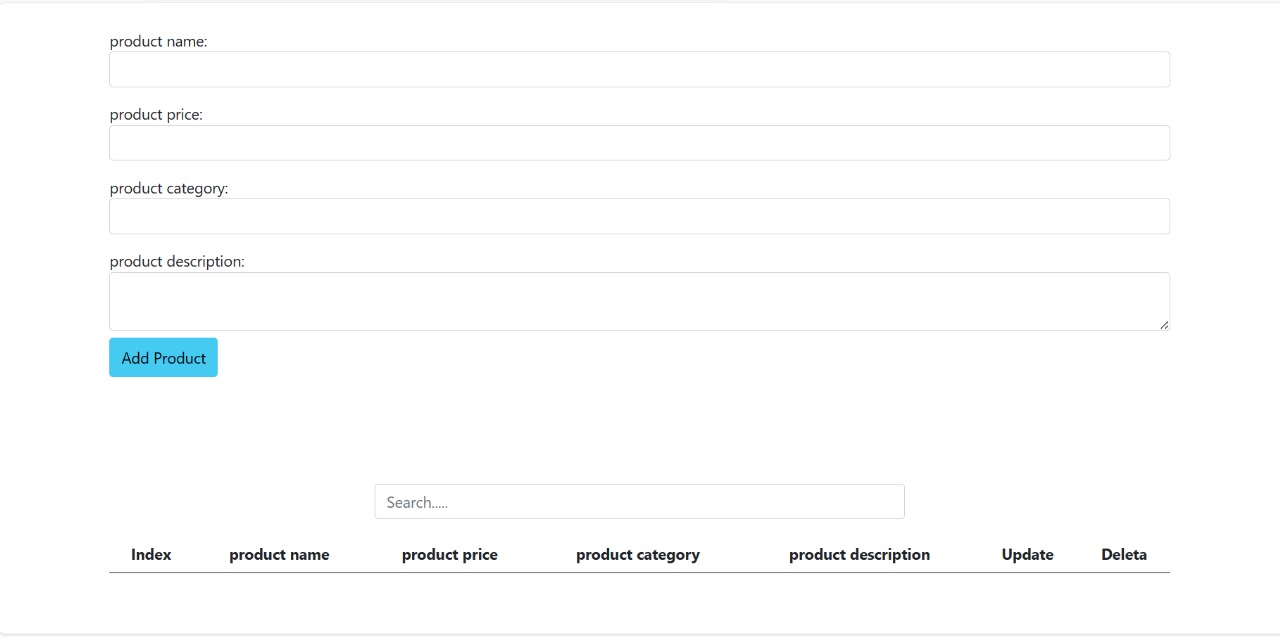Click the "product name:" form label

(158, 41)
